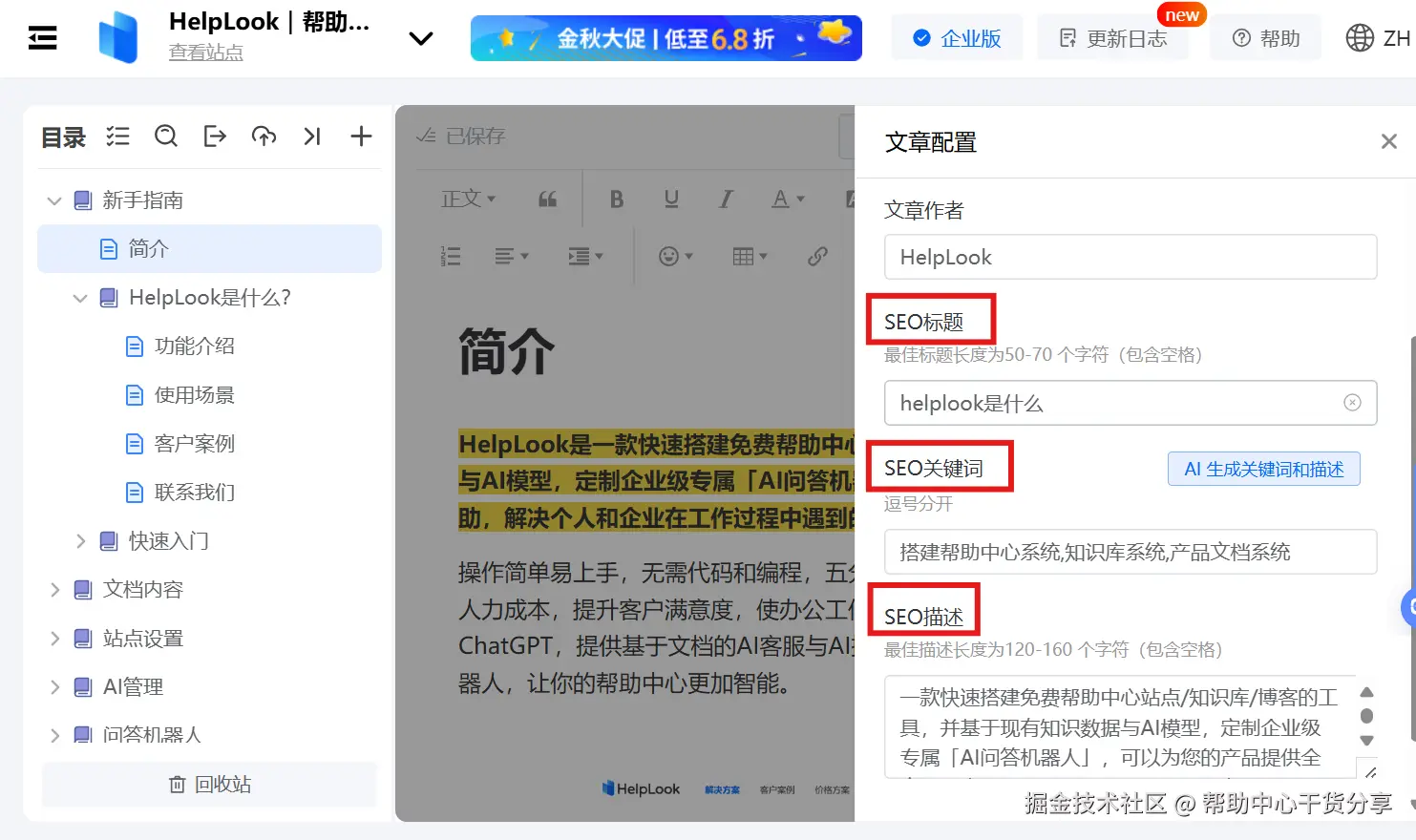1416x840 pixels.
Task: Insert ordered list icon
Action: [x=451, y=256]
